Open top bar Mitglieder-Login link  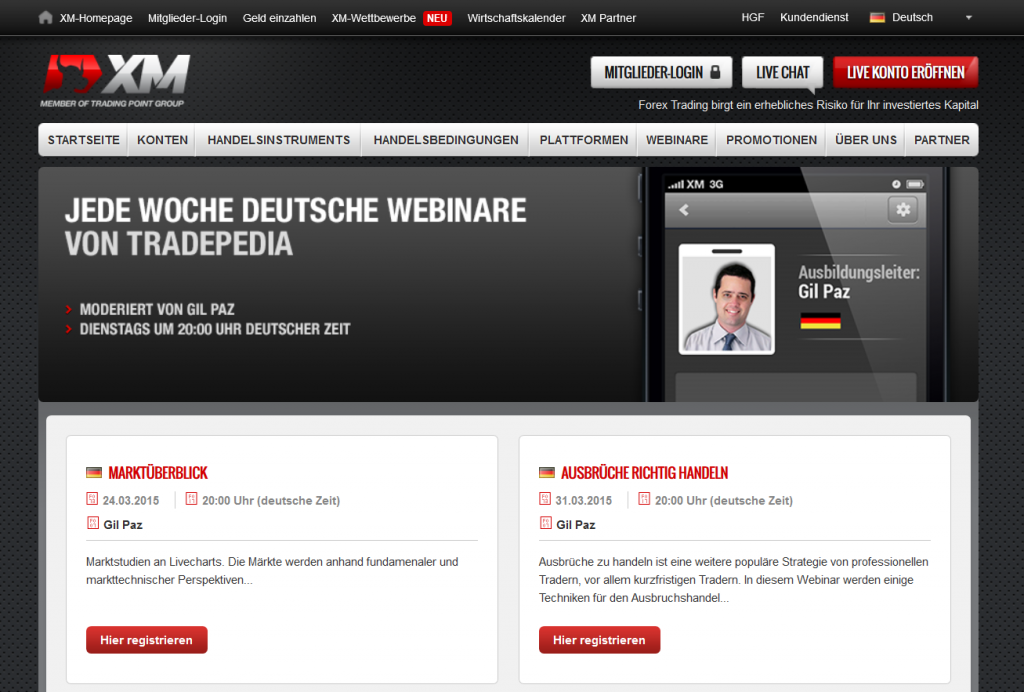(x=187, y=18)
